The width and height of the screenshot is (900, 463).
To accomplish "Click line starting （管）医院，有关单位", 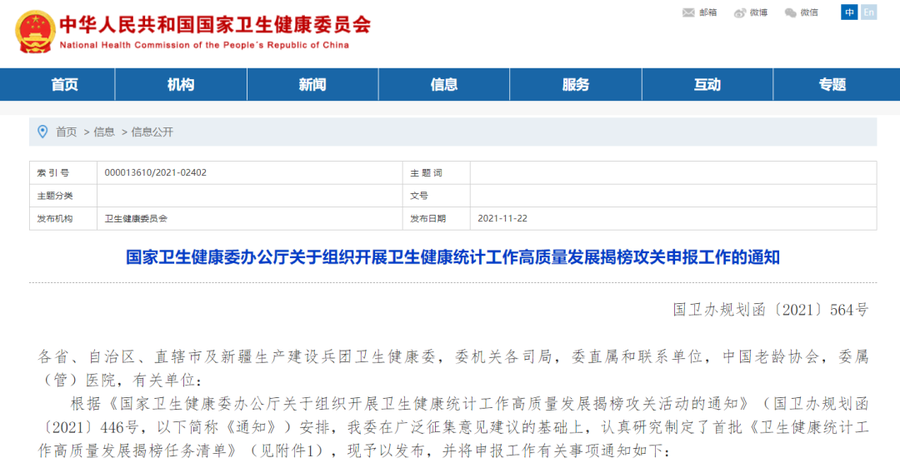I will coord(120,380).
